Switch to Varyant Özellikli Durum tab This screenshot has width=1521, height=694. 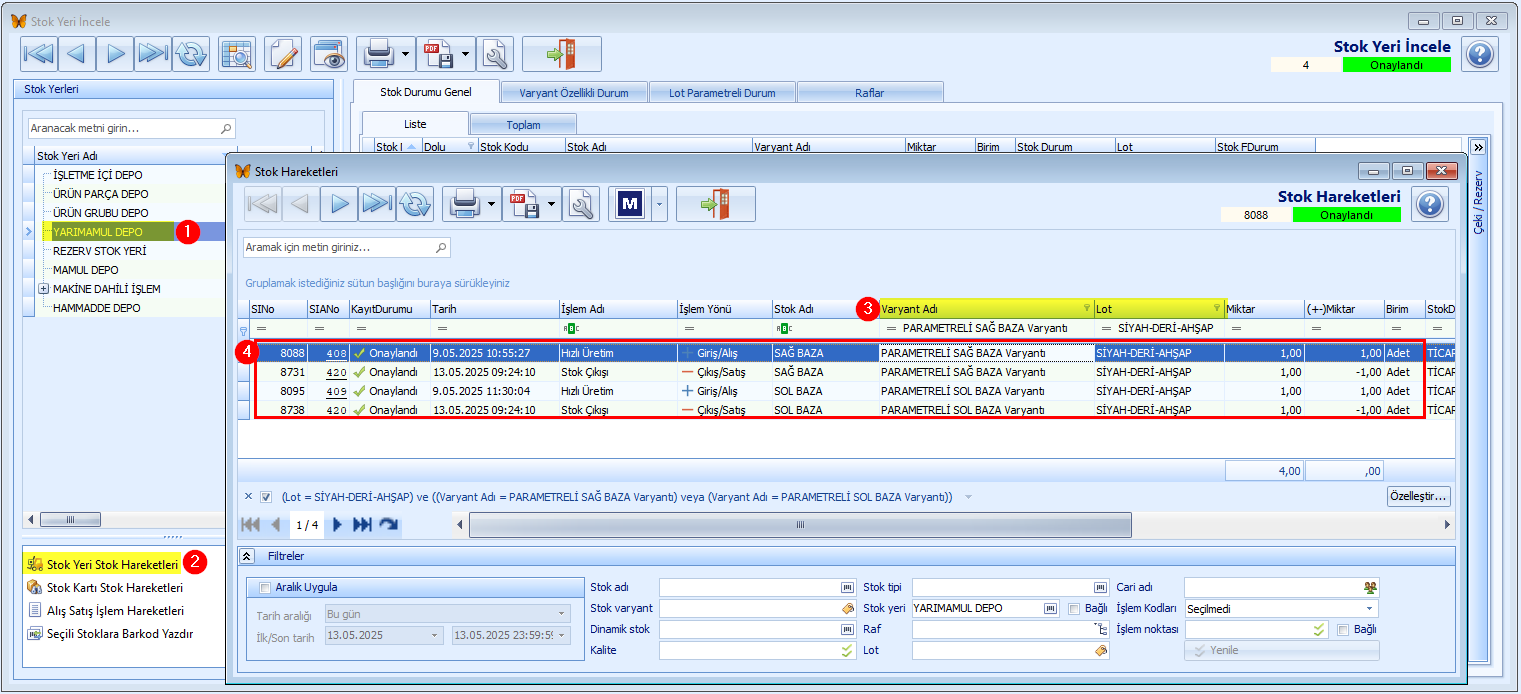point(573,93)
